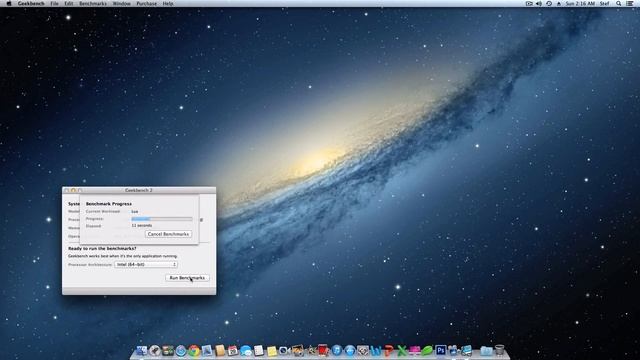Minimize the Geekbench 2 window

(x=73, y=190)
